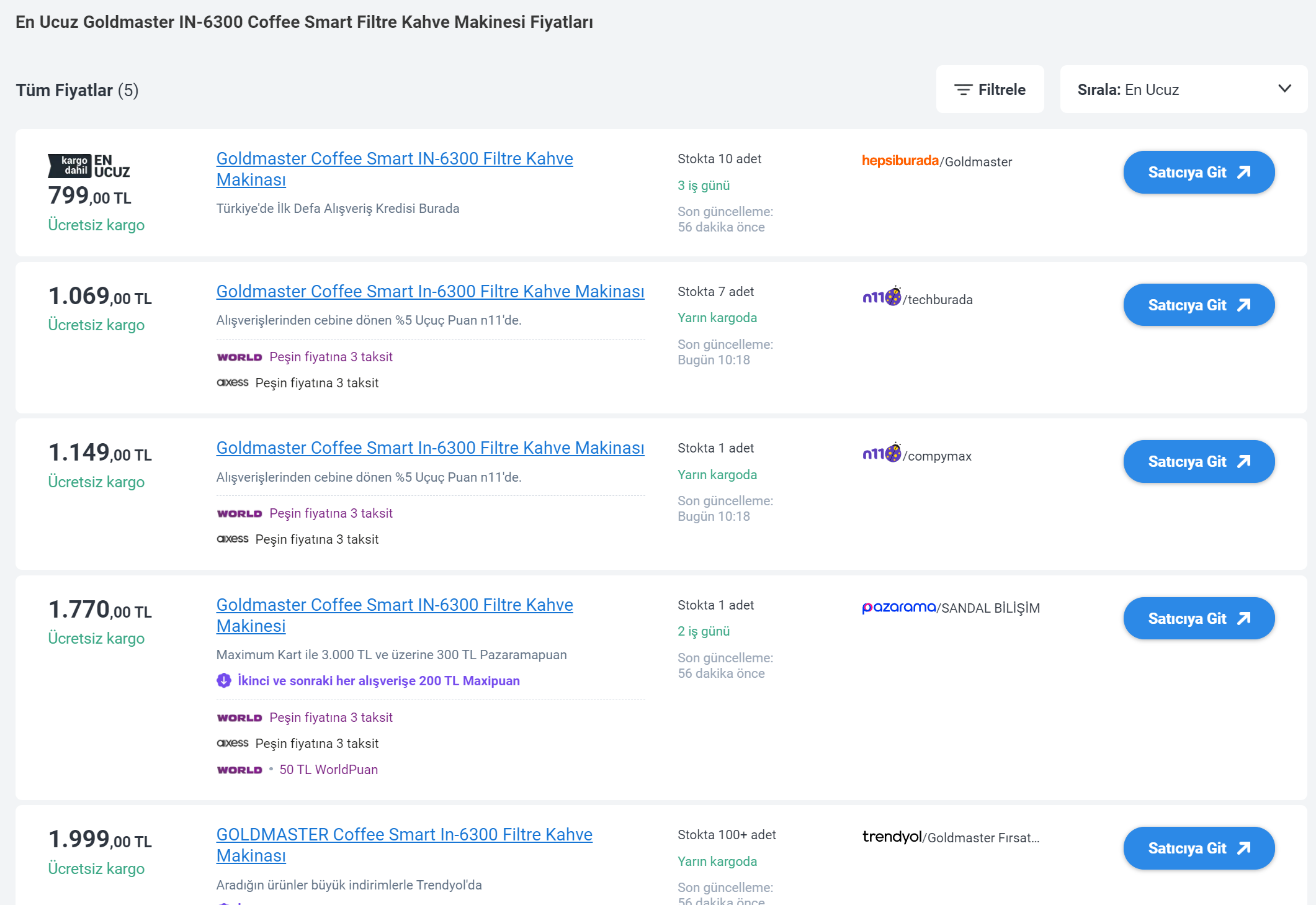Click the Stokta 7 adet text

click(715, 292)
